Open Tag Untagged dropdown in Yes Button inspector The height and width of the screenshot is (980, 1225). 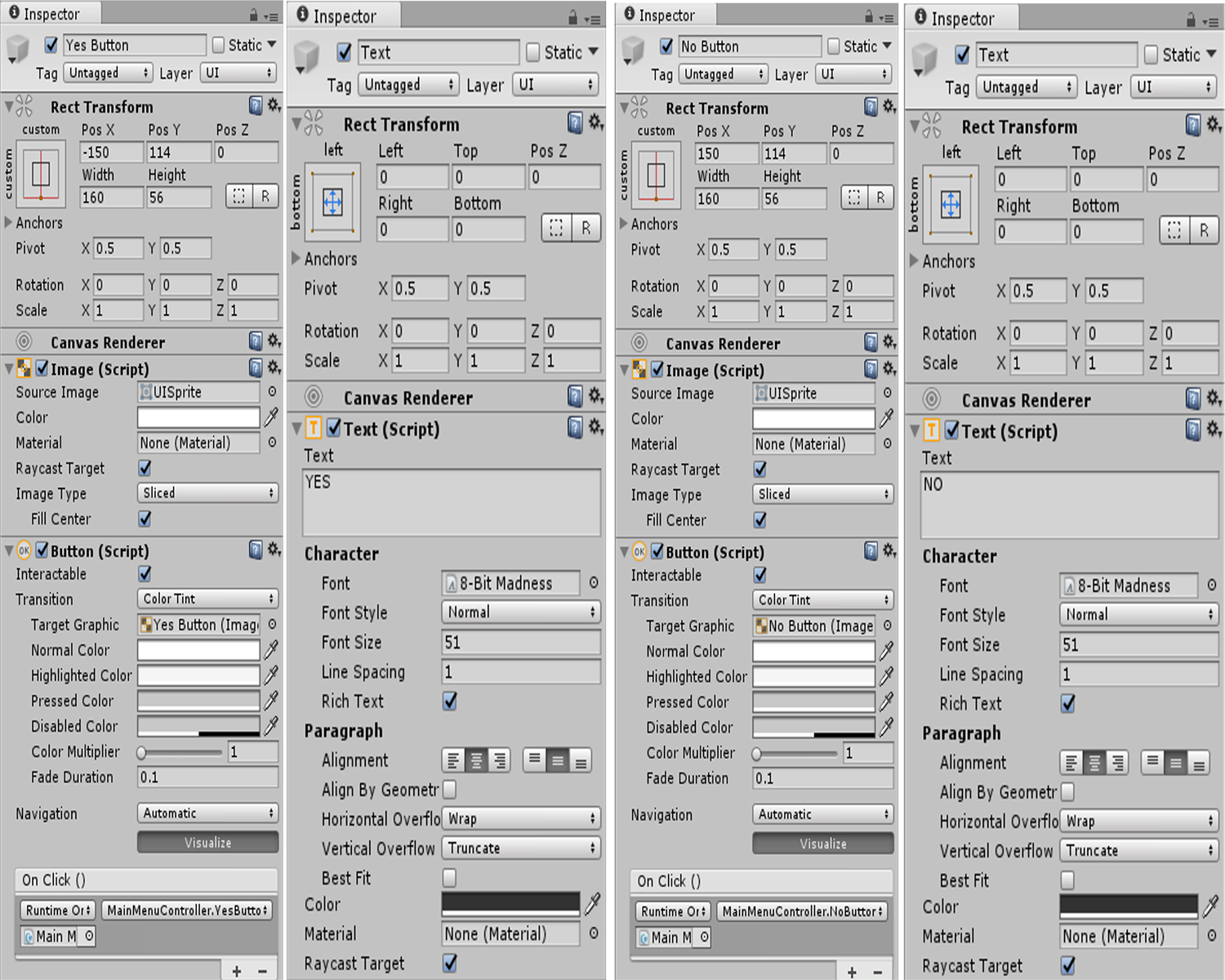108,73
